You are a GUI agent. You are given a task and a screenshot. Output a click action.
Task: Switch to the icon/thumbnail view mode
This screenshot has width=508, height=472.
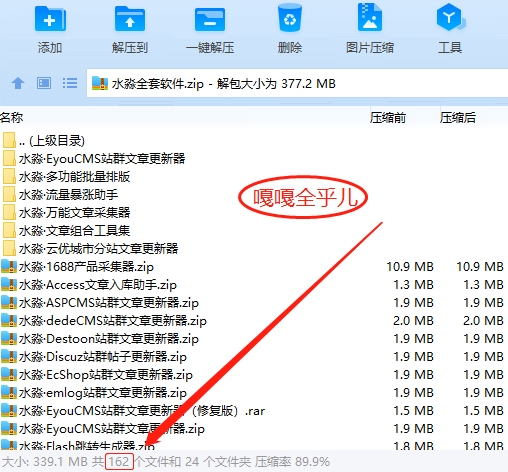click(44, 83)
